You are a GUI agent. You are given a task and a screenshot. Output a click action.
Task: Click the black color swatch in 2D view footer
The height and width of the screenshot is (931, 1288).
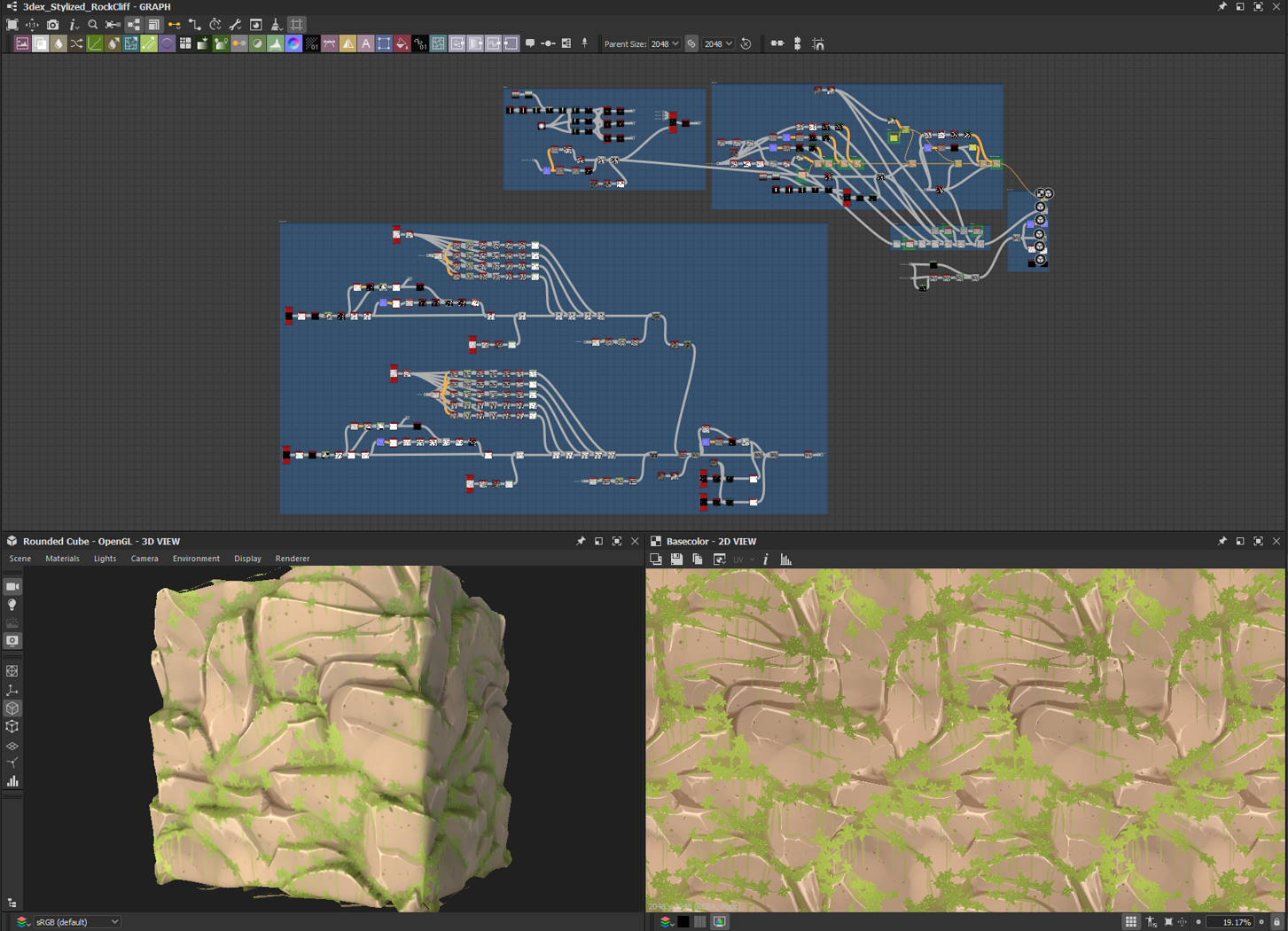(x=683, y=922)
